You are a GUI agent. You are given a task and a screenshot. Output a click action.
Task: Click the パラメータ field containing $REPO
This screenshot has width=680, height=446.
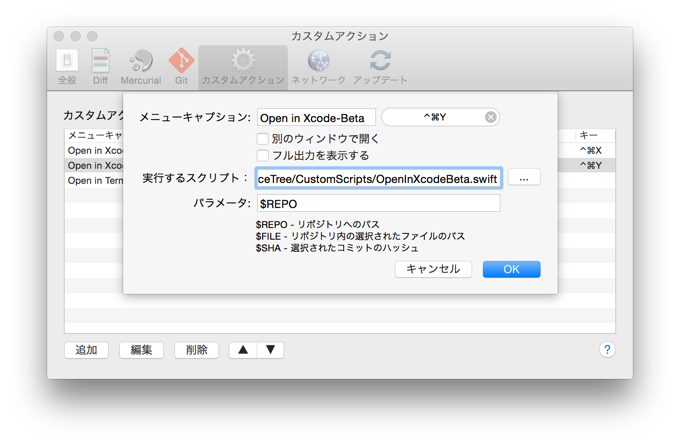pyautogui.click(x=379, y=203)
